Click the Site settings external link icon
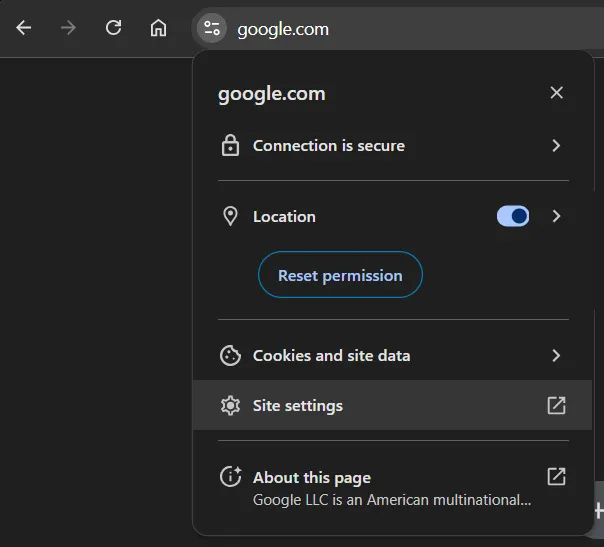 557,405
